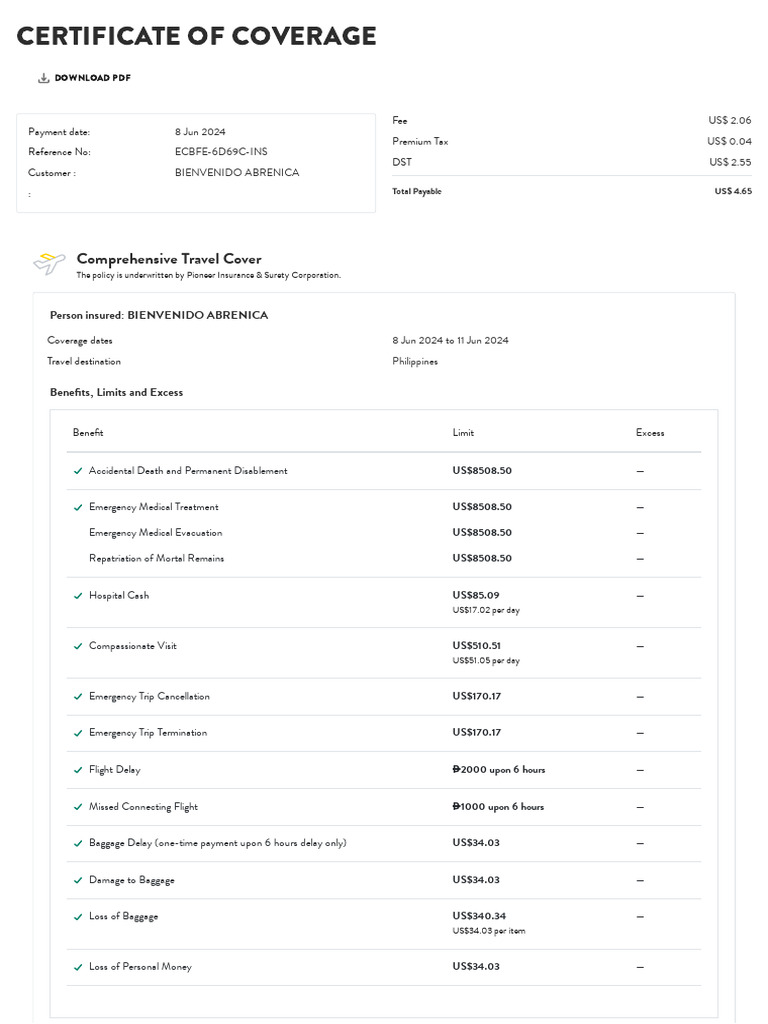Click the airplane travel cover icon
This screenshot has height=1024, width=768.
(x=49, y=263)
